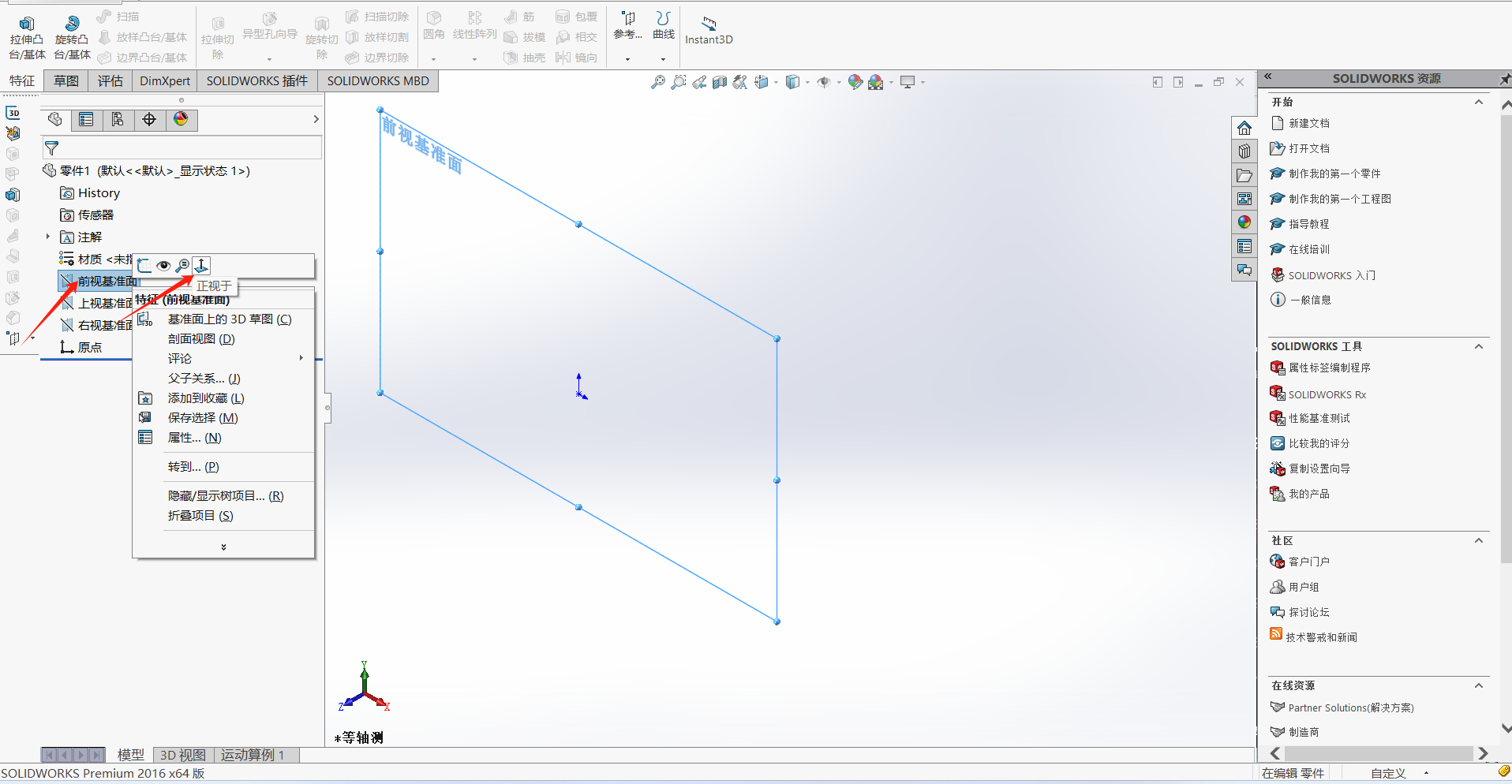1512x784 pixels.
Task: Click the Apply Scene icon
Action: tap(876, 82)
